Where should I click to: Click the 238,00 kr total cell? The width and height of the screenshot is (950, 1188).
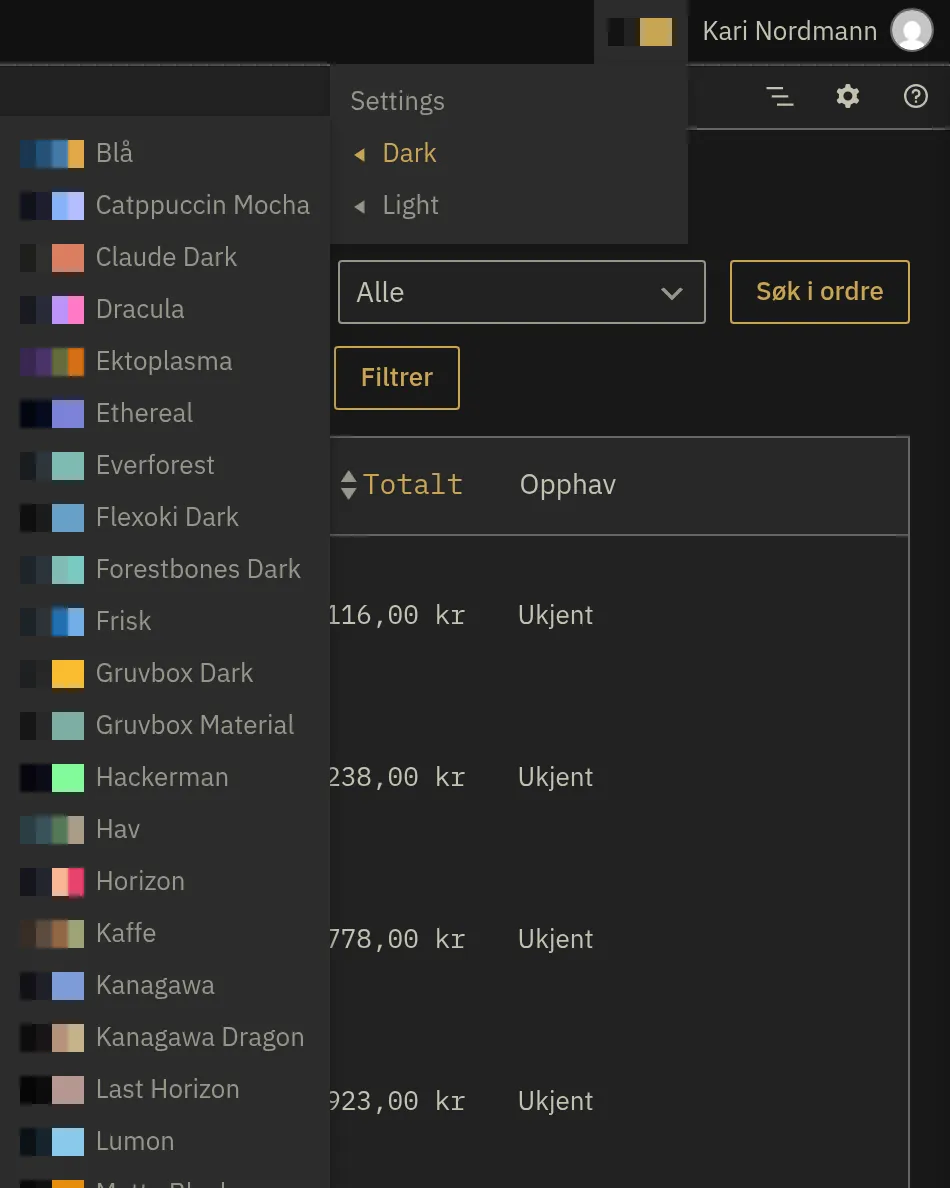(x=397, y=777)
